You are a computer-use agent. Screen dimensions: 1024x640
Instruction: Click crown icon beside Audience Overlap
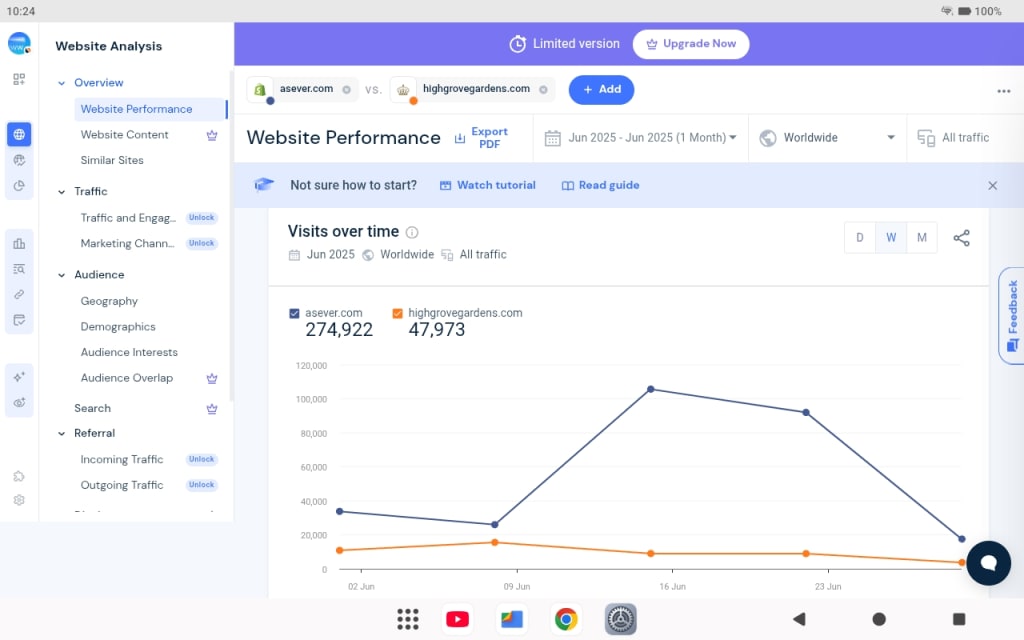(212, 378)
